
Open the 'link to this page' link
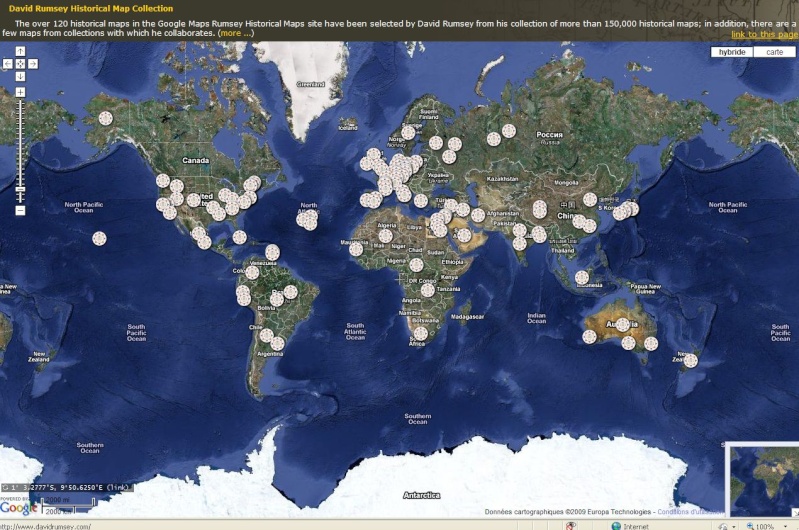(765, 34)
